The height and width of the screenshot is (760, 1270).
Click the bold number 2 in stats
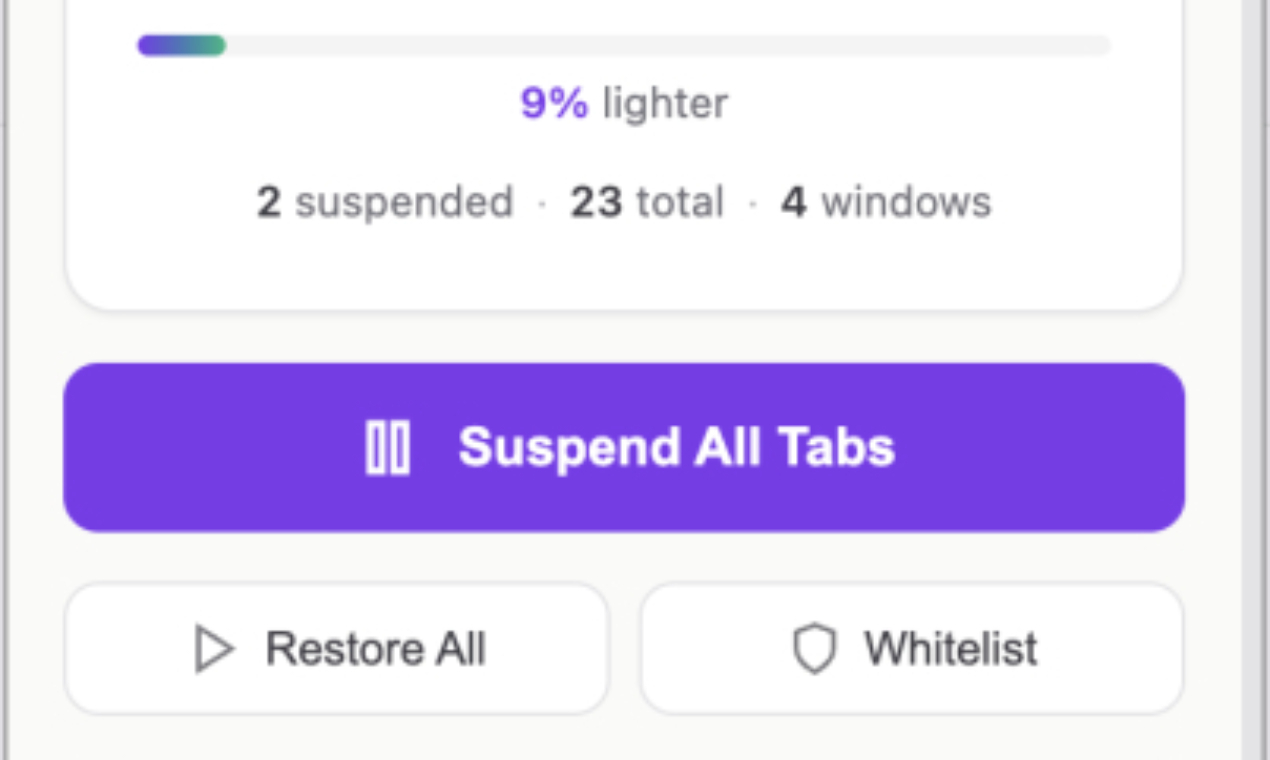[268, 202]
